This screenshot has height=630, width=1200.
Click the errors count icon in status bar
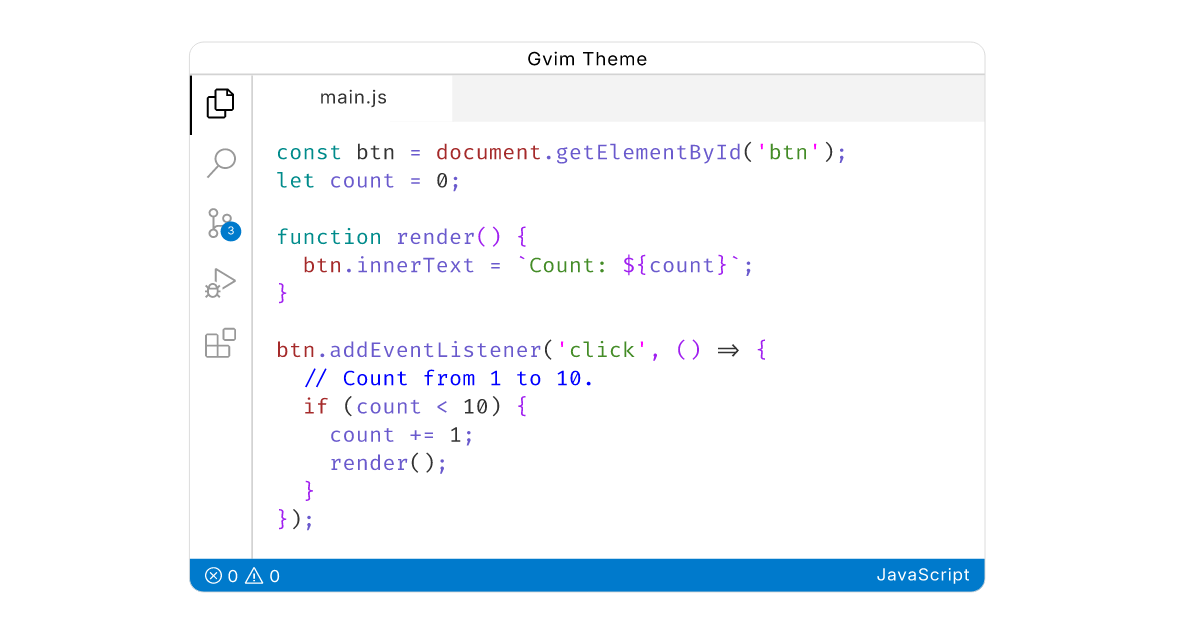click(x=213, y=576)
